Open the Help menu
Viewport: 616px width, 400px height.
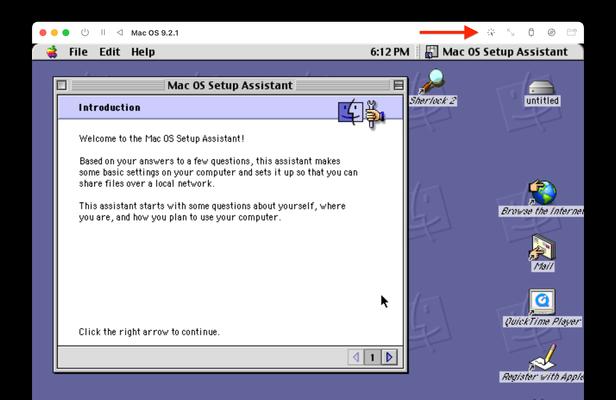click(143, 52)
